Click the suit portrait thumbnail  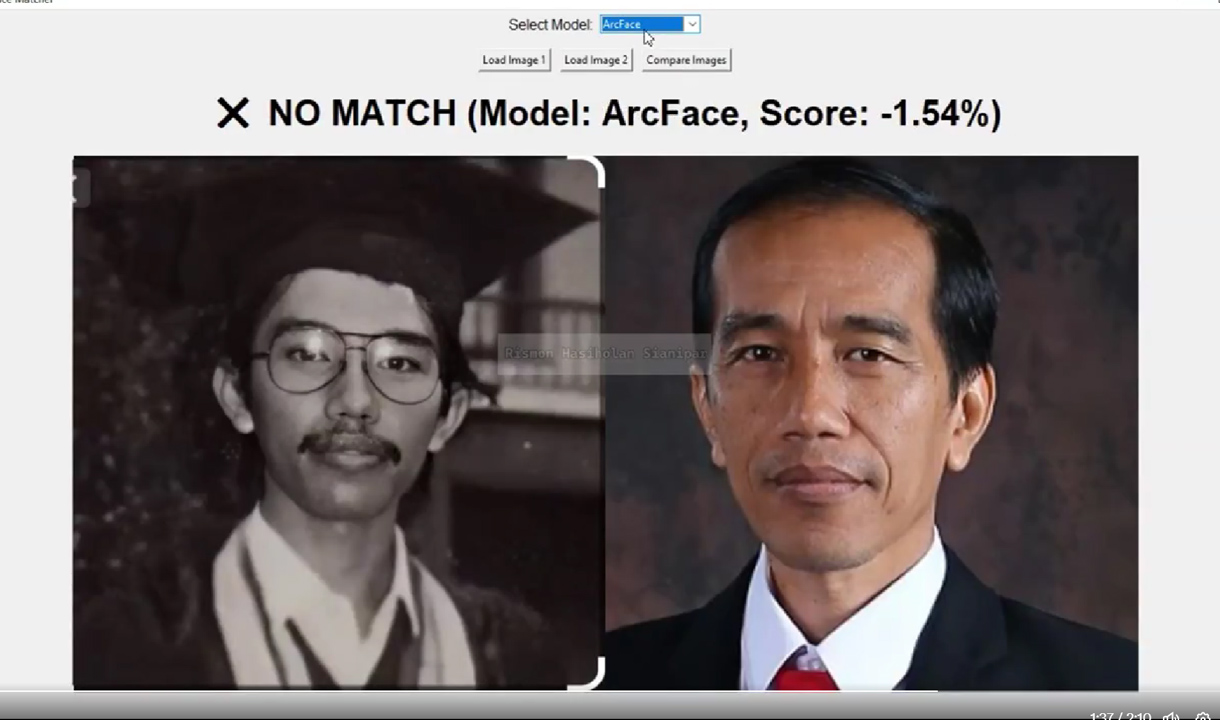click(870, 420)
